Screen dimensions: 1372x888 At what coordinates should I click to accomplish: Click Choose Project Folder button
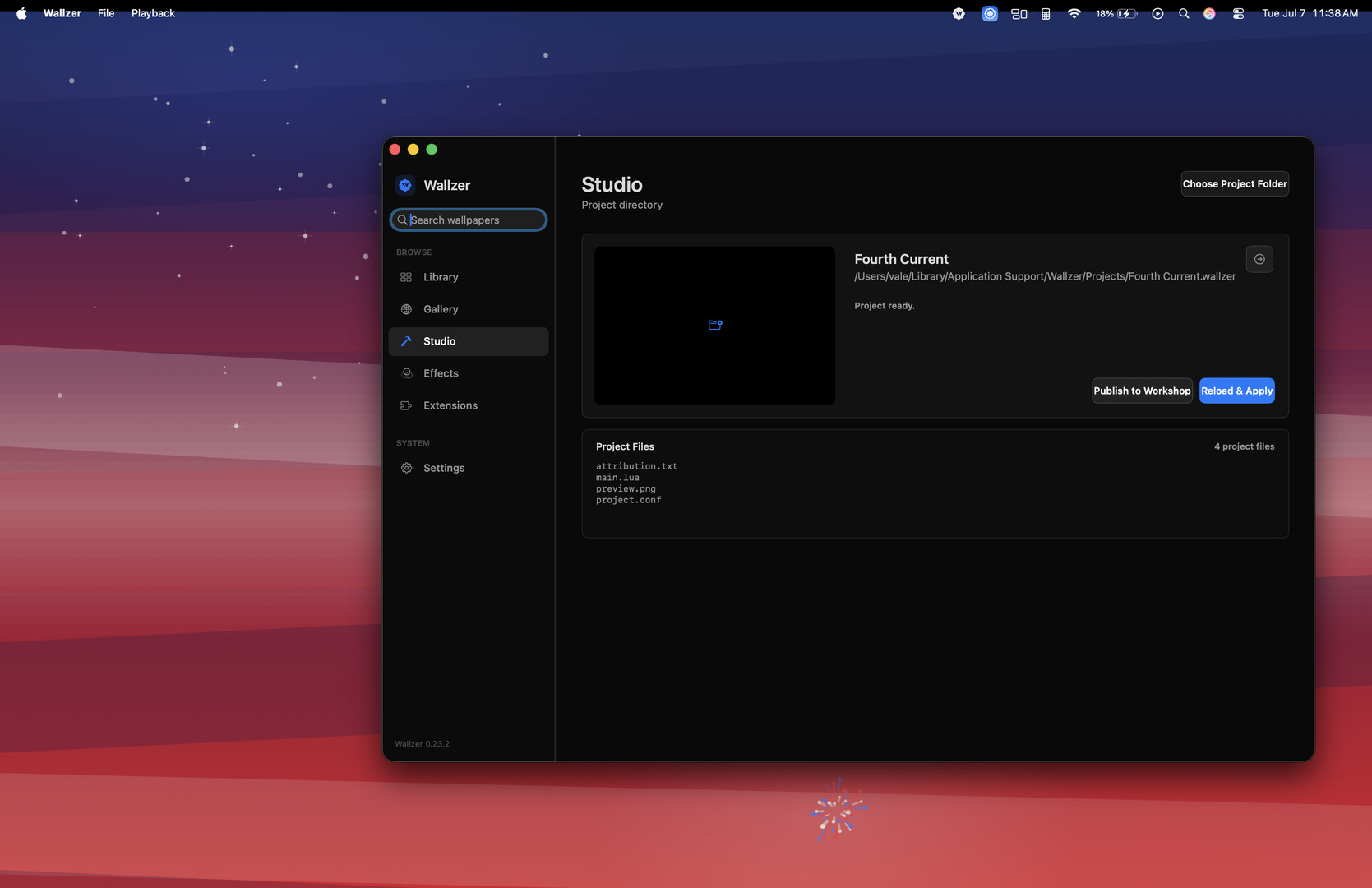point(1235,183)
